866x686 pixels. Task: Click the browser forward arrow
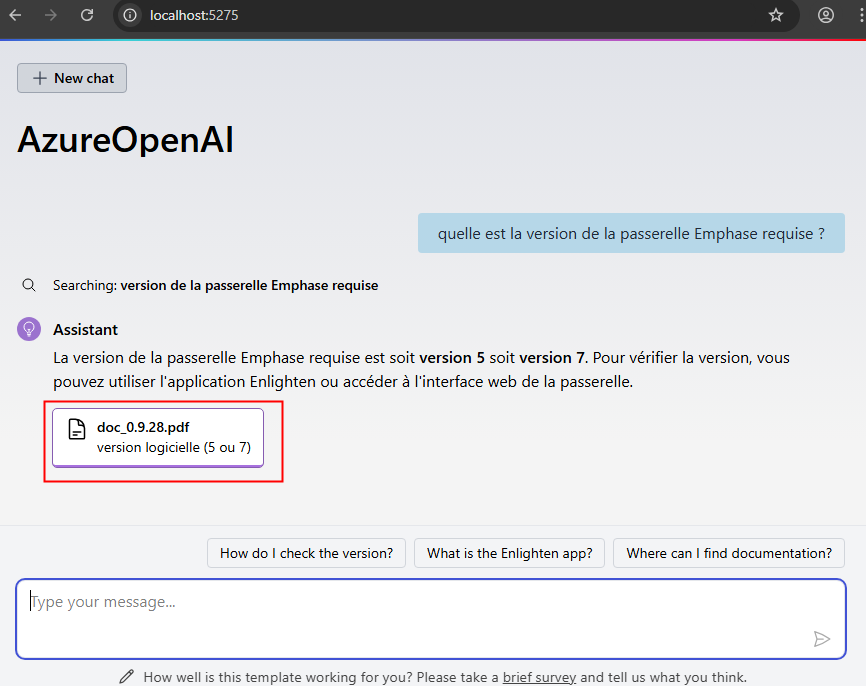pyautogui.click(x=51, y=15)
